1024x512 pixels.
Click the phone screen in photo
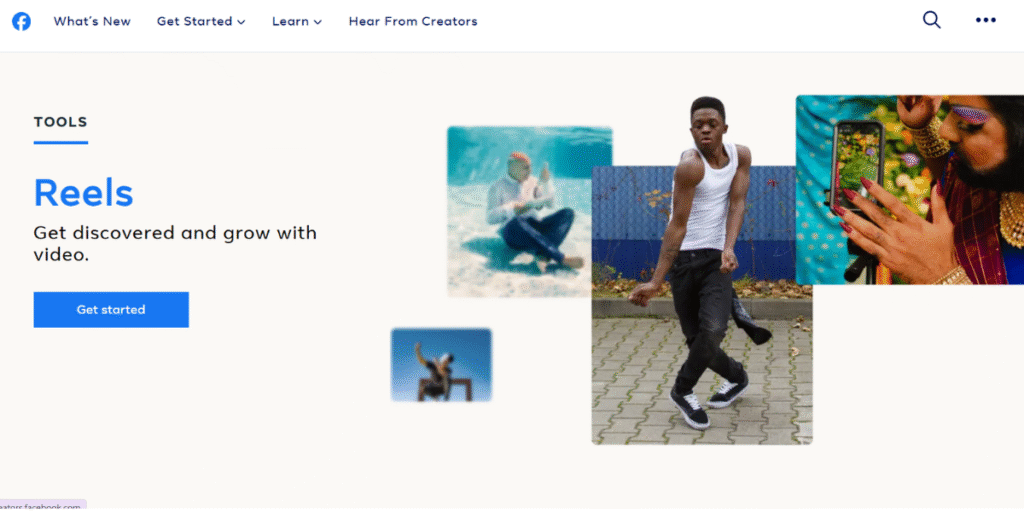click(x=857, y=161)
